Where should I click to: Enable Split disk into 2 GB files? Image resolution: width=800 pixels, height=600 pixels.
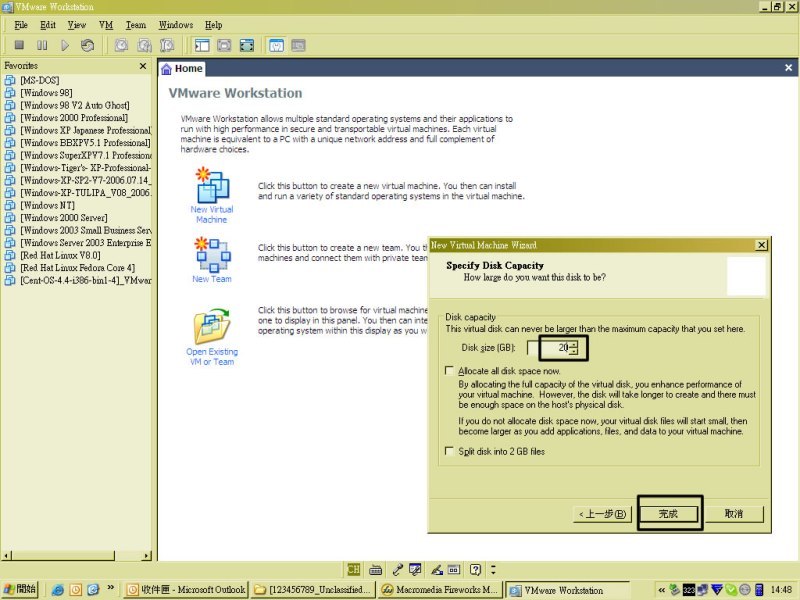point(449,451)
